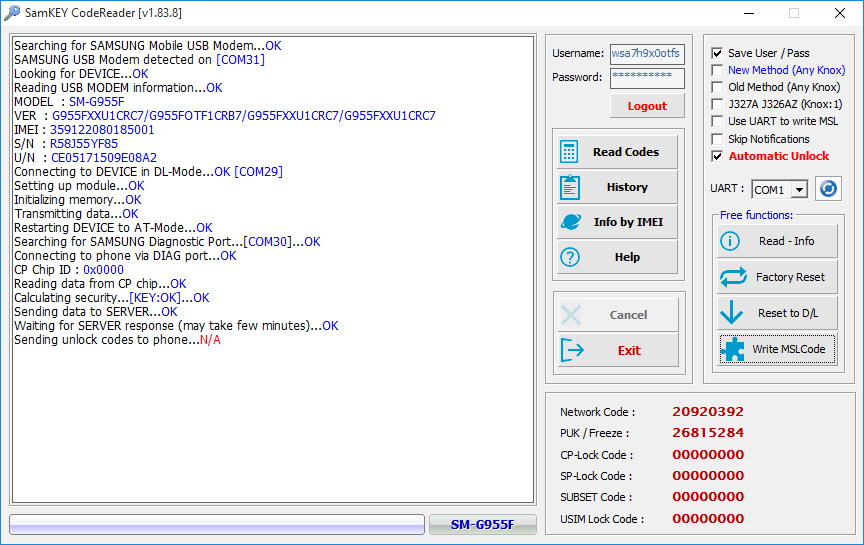Click the CP-Lock Code value

(708, 455)
